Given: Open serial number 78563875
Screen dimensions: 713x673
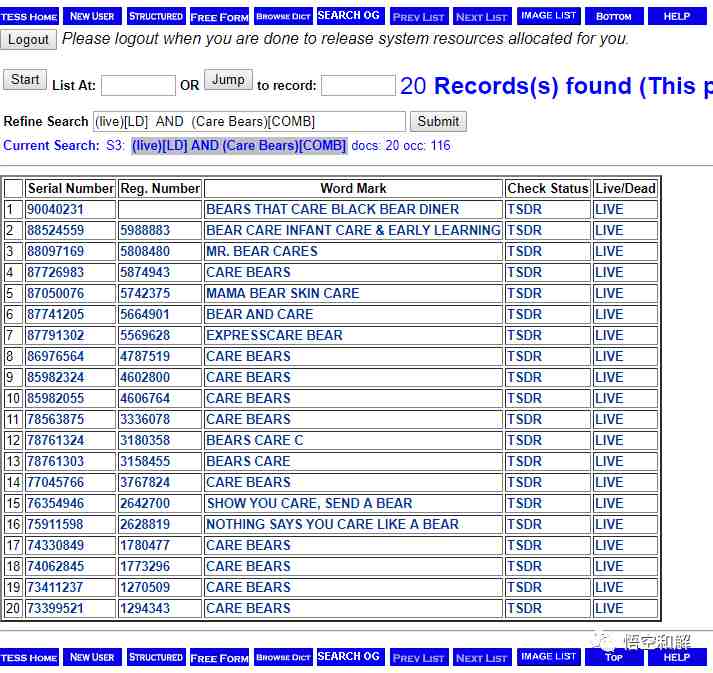Looking at the screenshot, I should 55,419.
